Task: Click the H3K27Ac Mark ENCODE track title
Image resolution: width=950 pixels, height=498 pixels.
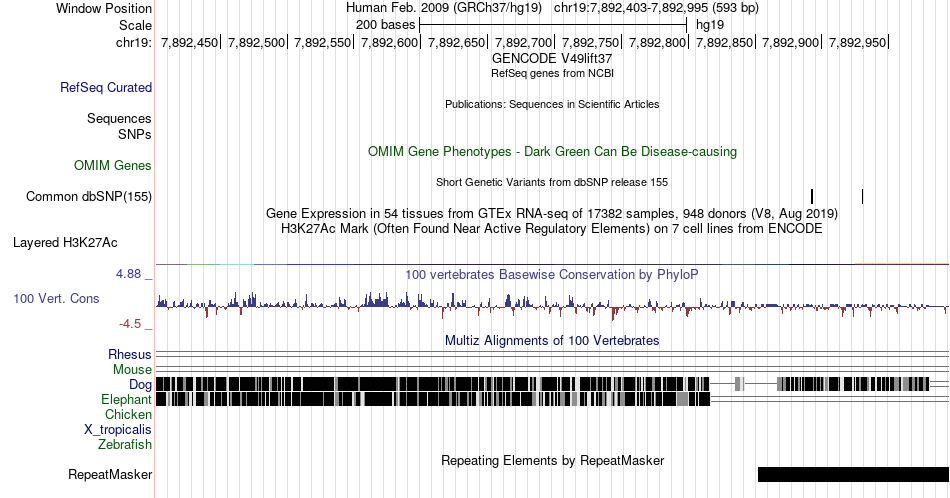Action: coord(552,228)
